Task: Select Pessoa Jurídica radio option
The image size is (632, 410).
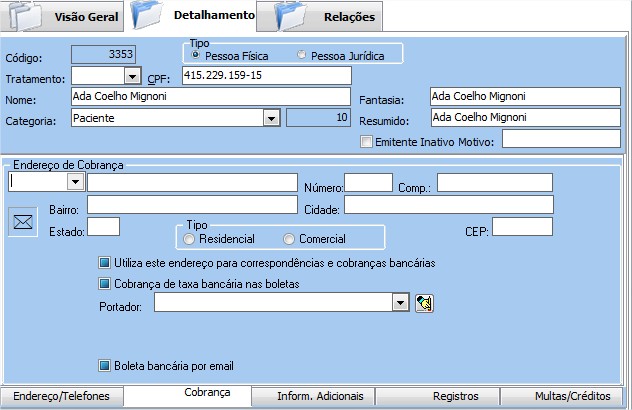Action: (302, 54)
